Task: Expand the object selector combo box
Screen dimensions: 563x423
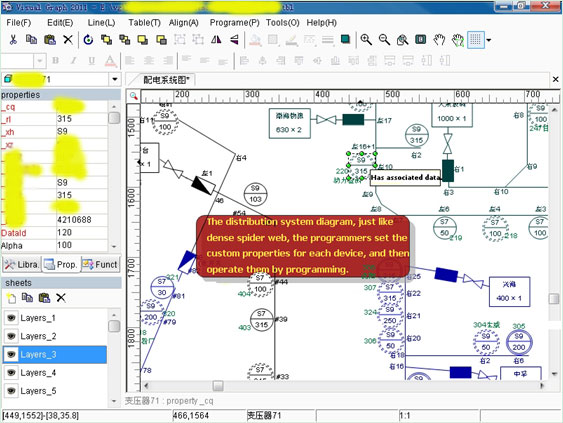Action: (115, 79)
